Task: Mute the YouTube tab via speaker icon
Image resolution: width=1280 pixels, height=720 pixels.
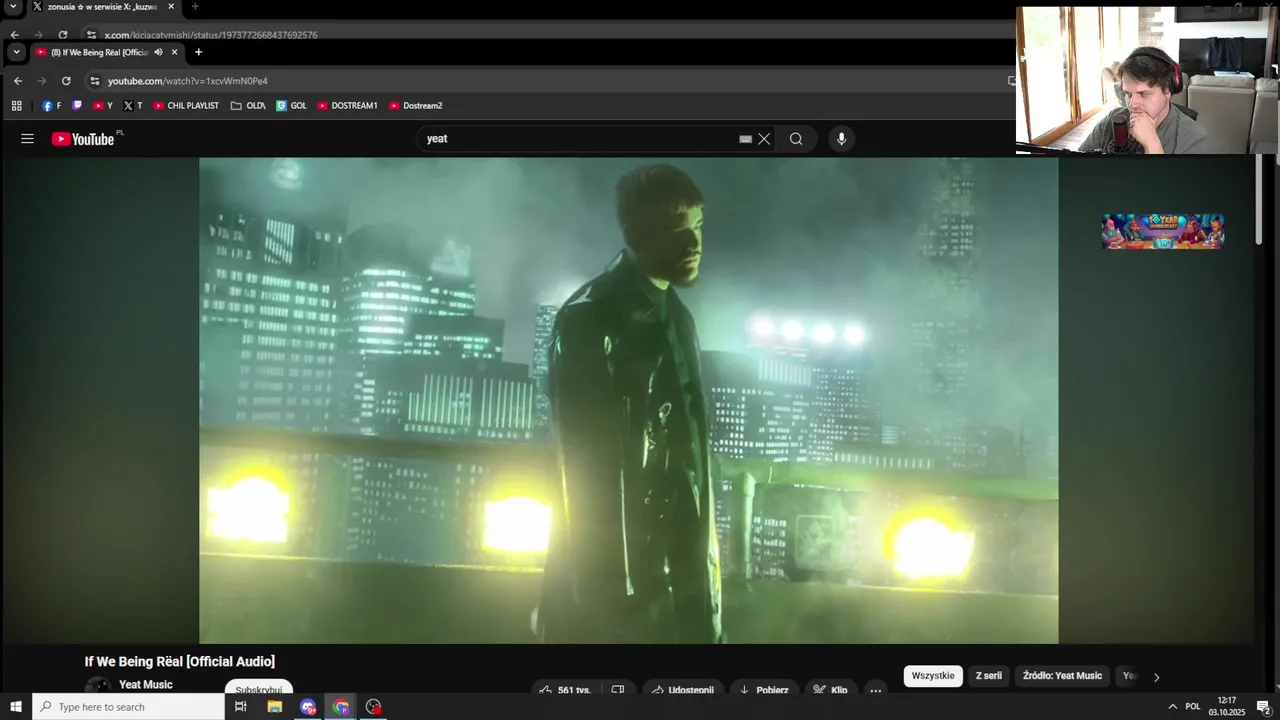Action: 158,52
